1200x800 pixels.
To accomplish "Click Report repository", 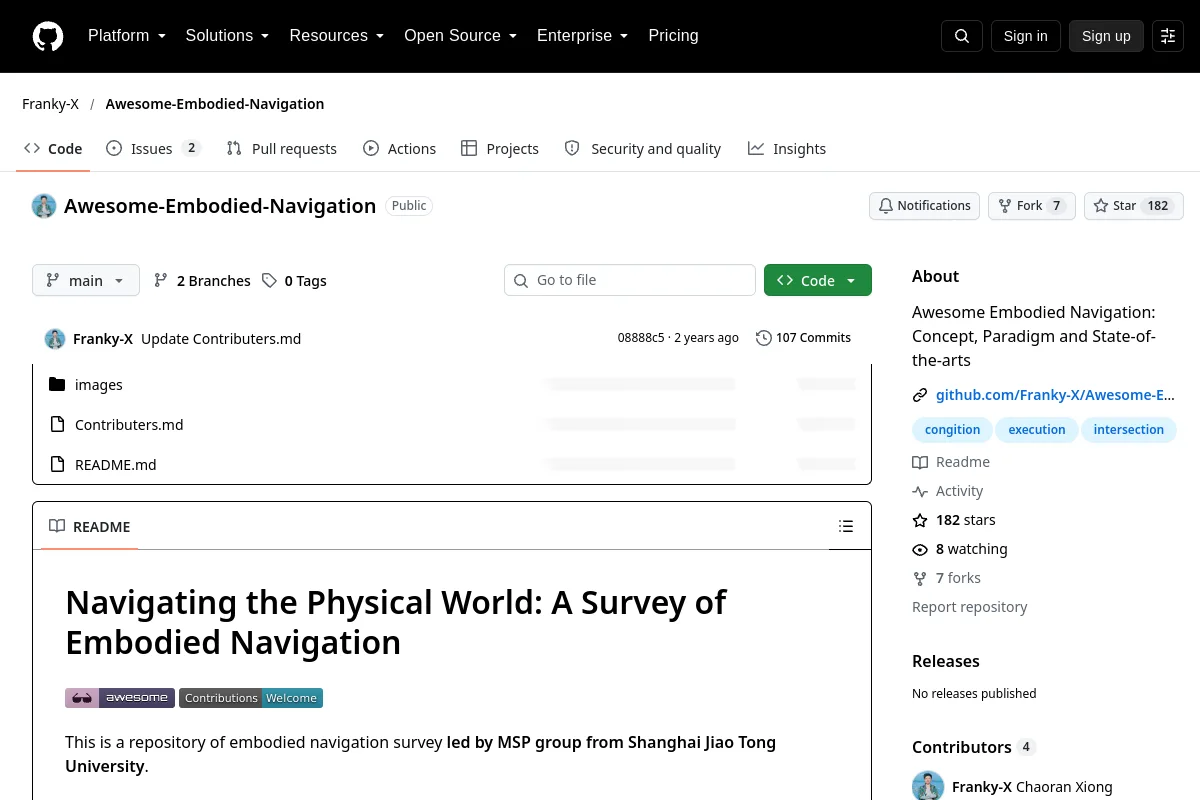I will (x=969, y=607).
